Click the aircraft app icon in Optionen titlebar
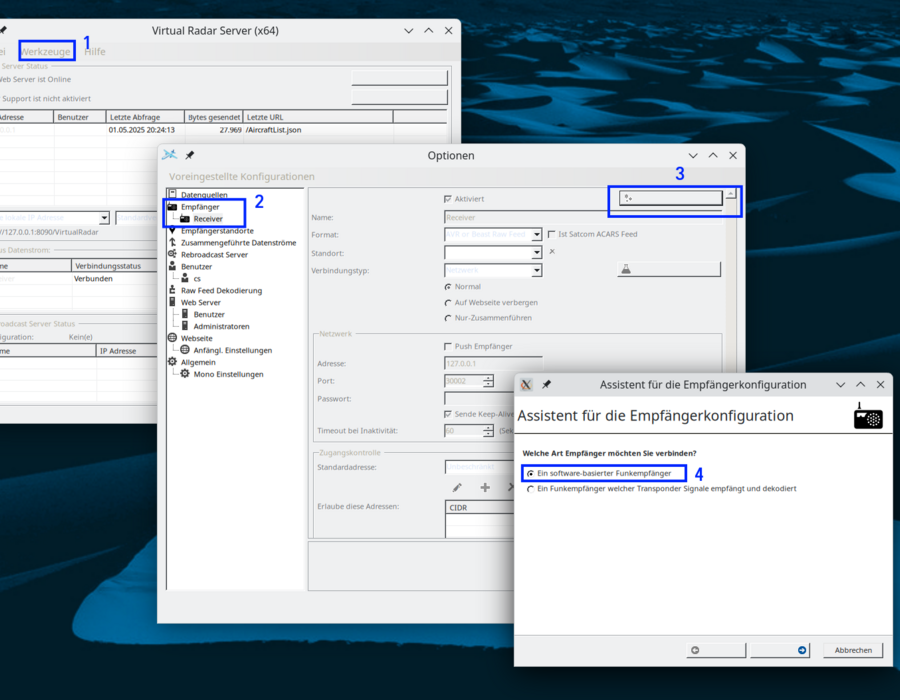900x700 pixels. [169, 154]
